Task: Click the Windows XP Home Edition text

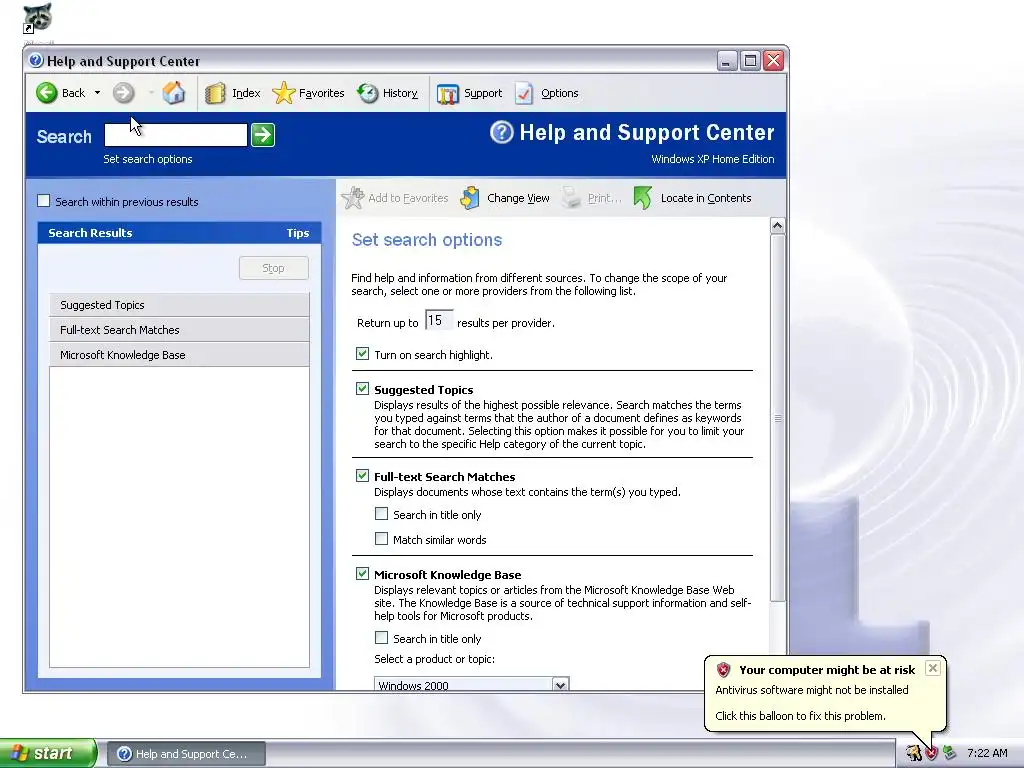Action: (x=712, y=159)
